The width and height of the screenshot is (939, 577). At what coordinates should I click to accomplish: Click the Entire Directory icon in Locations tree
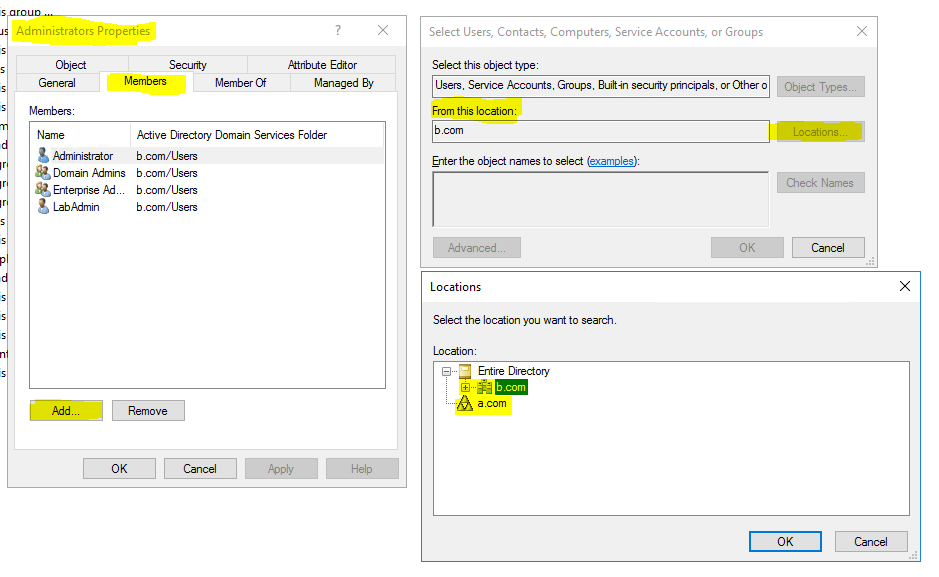(x=464, y=371)
